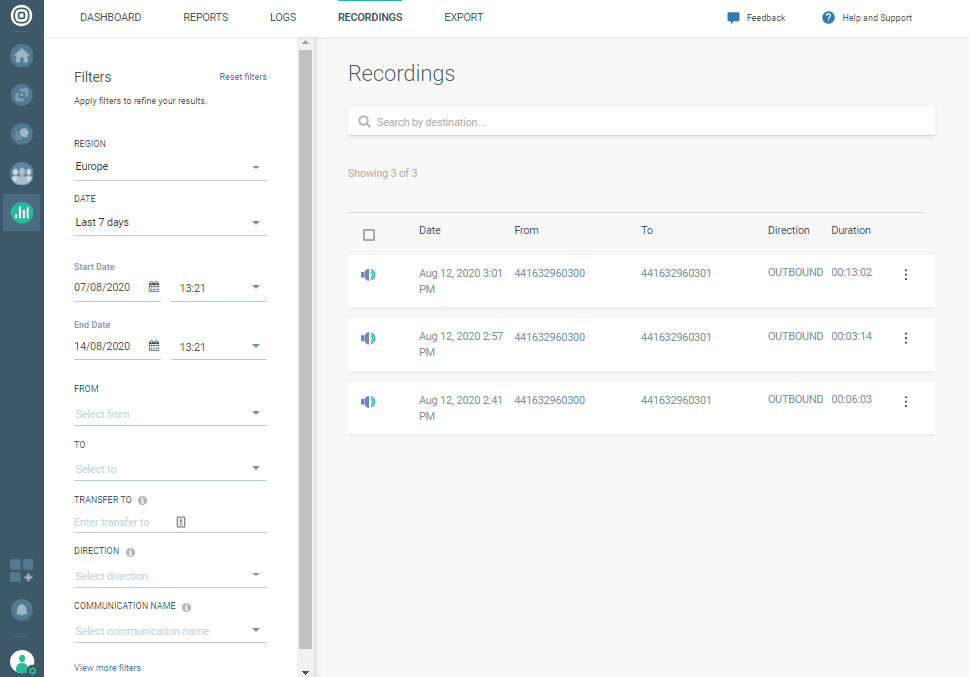Open the Start Date calendar picker icon
This screenshot has height=677, width=969.
point(154,288)
